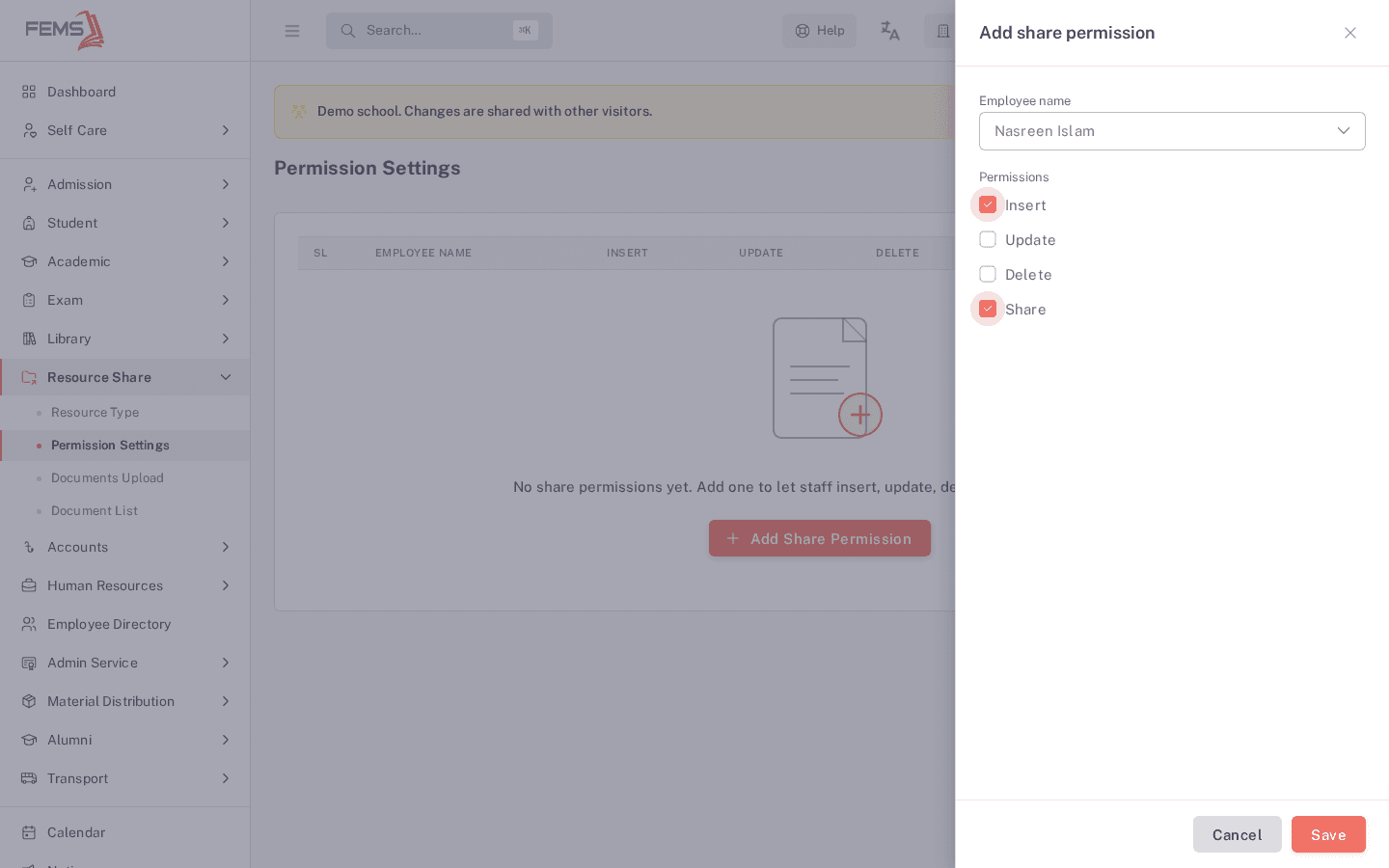Click the Transport bus icon
The width and height of the screenshot is (1389, 868).
tap(29, 778)
